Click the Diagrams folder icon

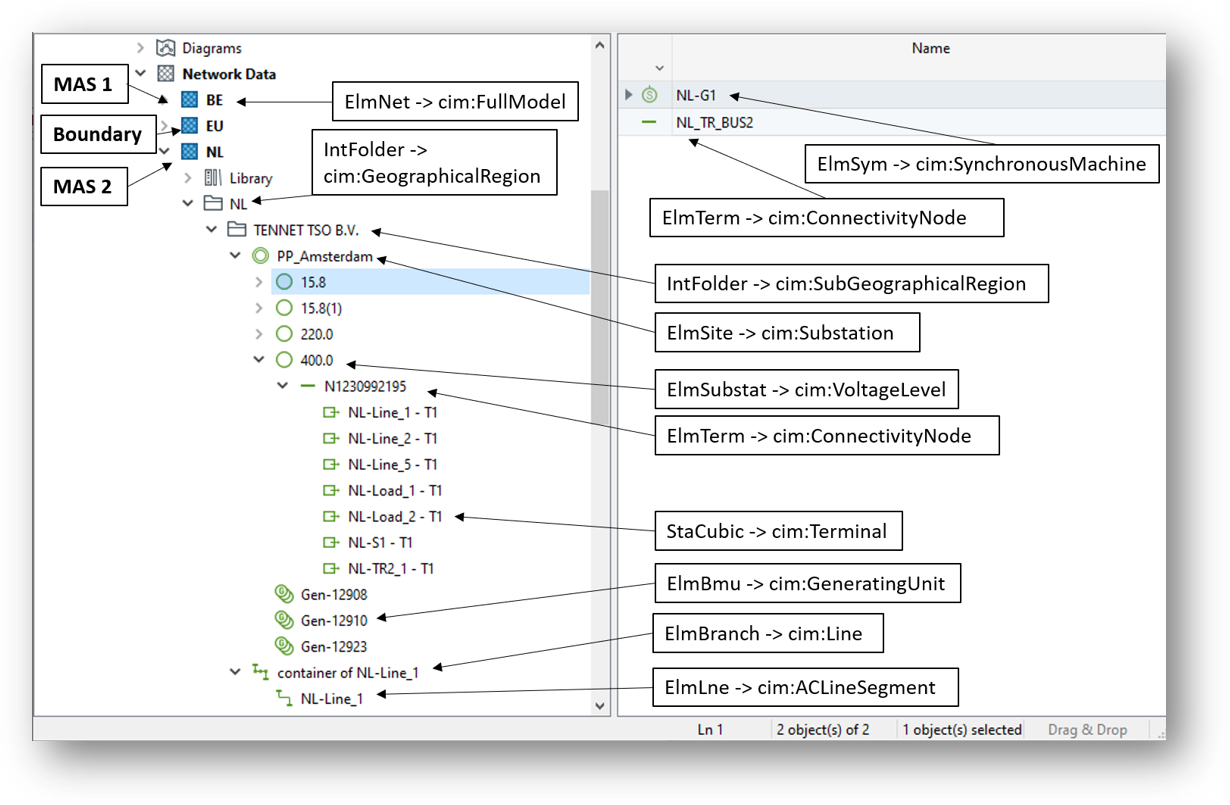point(166,48)
